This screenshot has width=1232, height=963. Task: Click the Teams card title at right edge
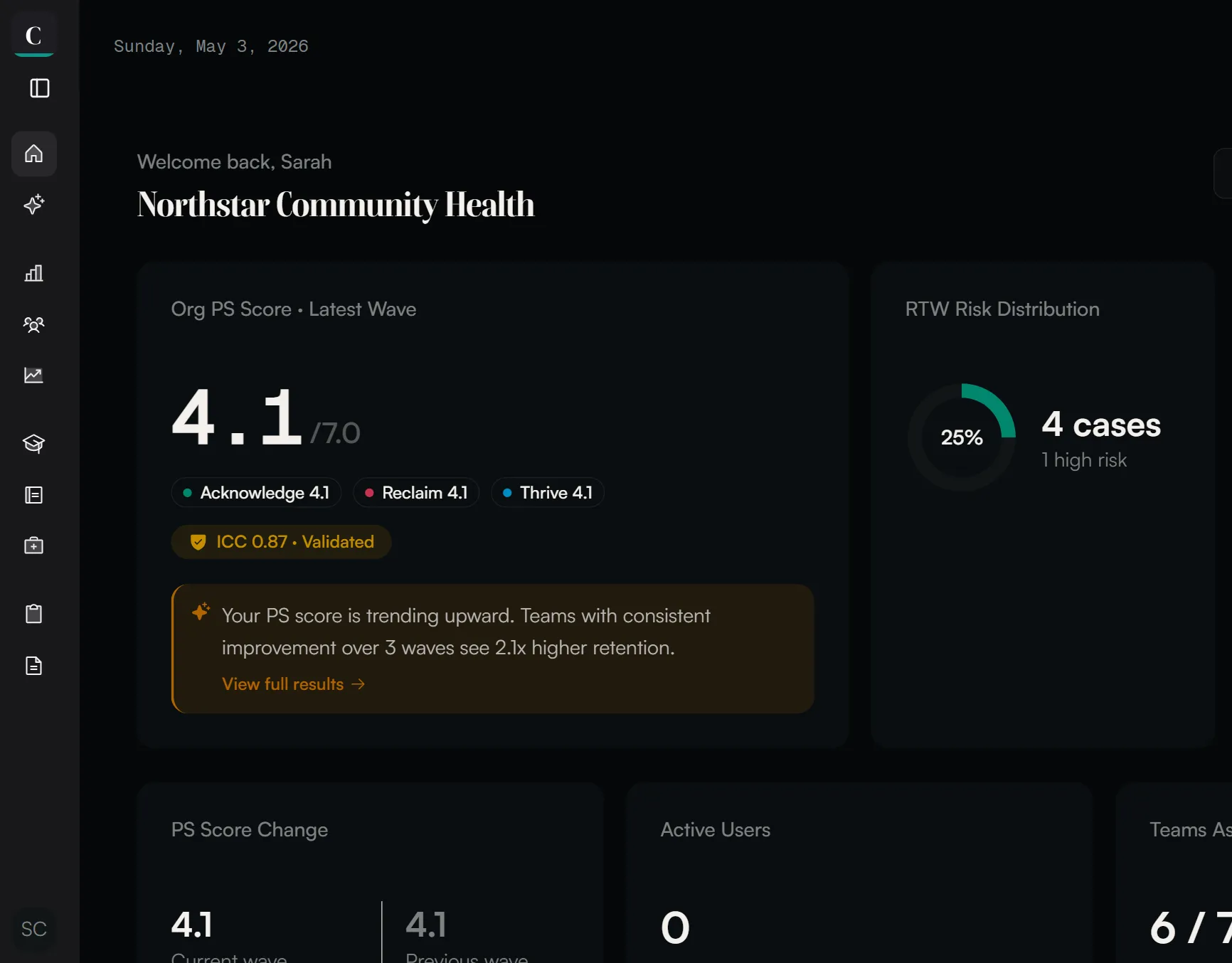(x=1191, y=830)
